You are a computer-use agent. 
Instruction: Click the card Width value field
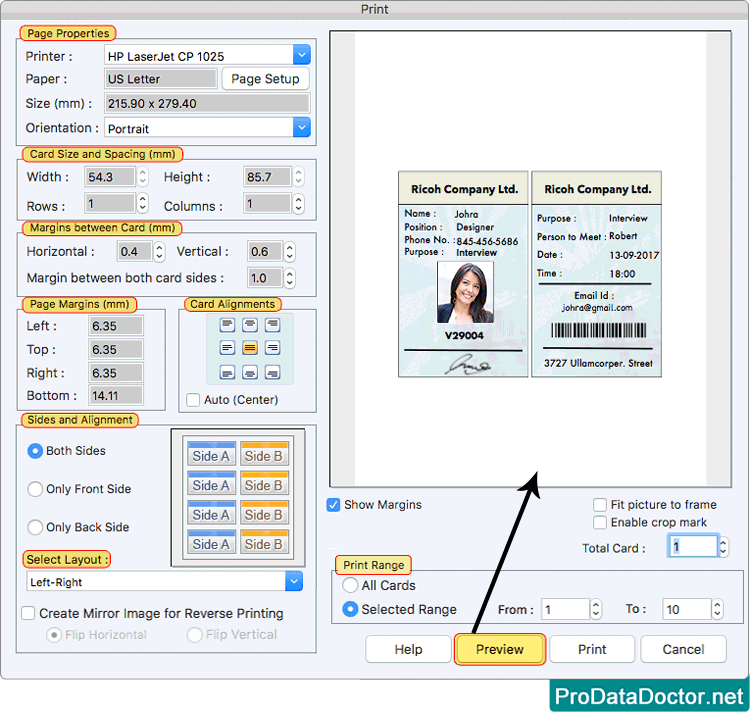tap(110, 177)
